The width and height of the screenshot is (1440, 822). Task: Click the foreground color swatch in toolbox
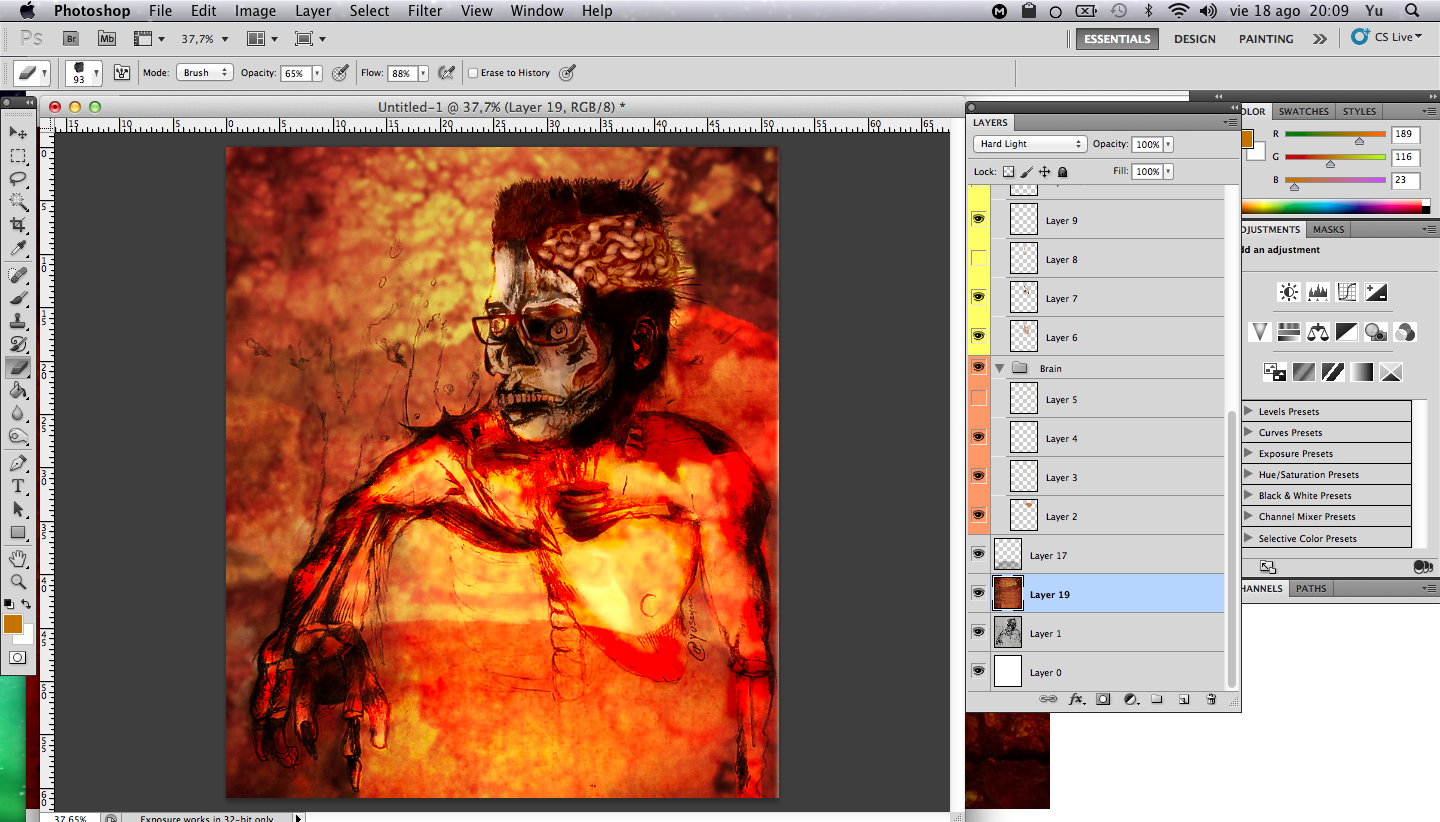[13, 624]
